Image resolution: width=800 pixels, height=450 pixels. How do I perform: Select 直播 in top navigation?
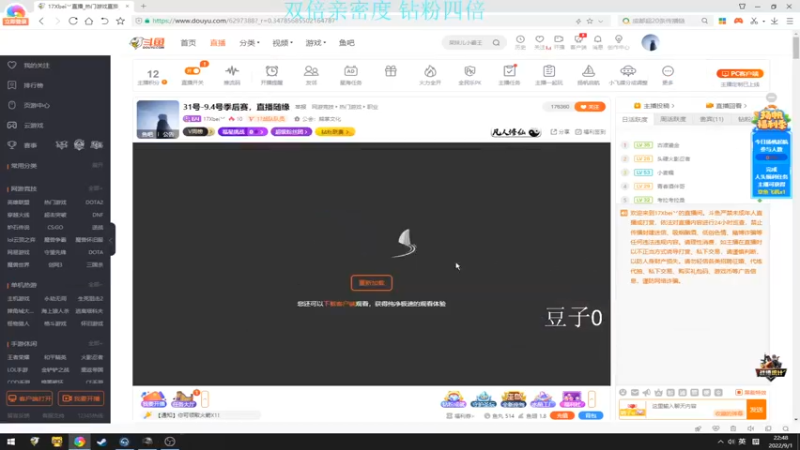tap(218, 43)
